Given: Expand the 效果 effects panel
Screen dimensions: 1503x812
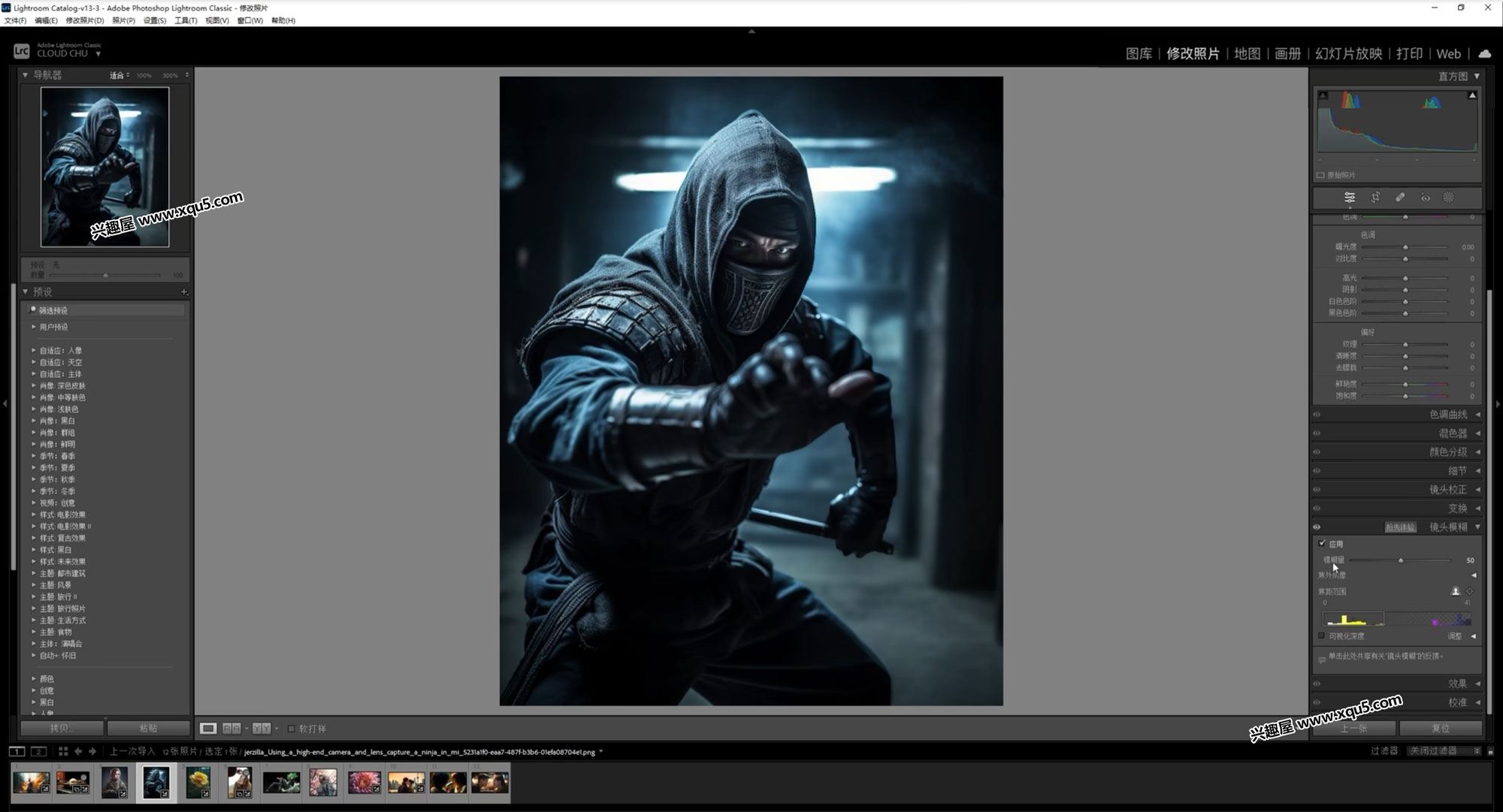Looking at the screenshot, I should [x=1457, y=684].
